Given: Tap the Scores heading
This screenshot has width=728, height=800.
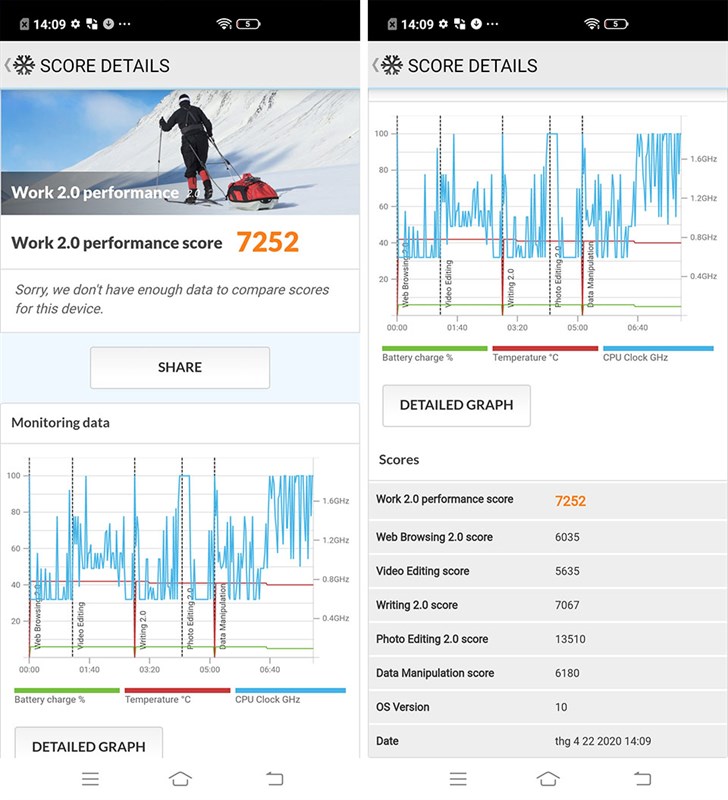Looking at the screenshot, I should [x=399, y=460].
